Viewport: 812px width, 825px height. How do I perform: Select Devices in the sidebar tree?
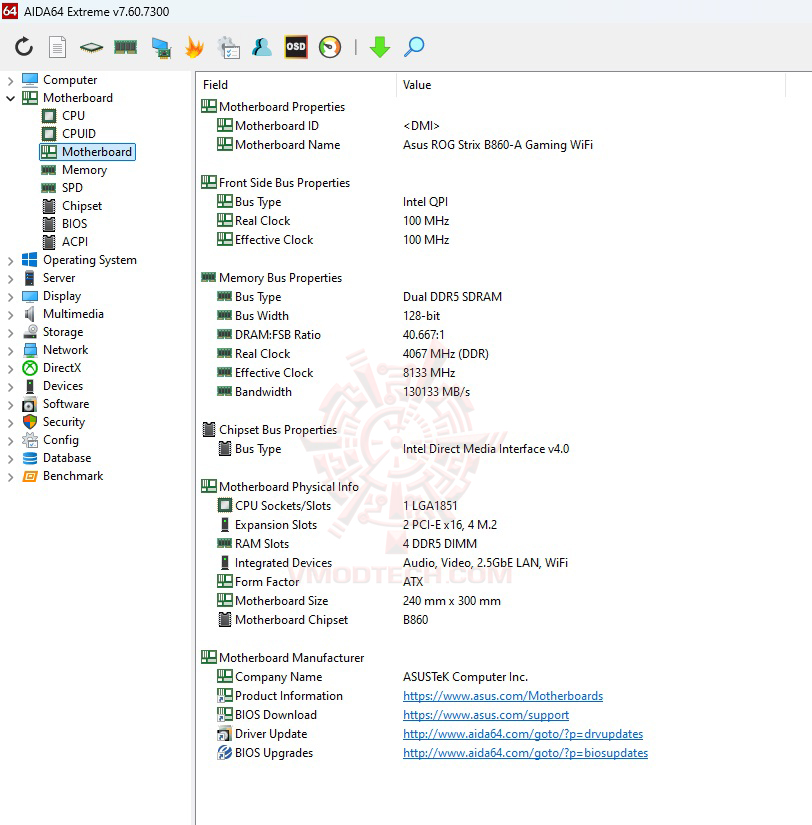63,386
